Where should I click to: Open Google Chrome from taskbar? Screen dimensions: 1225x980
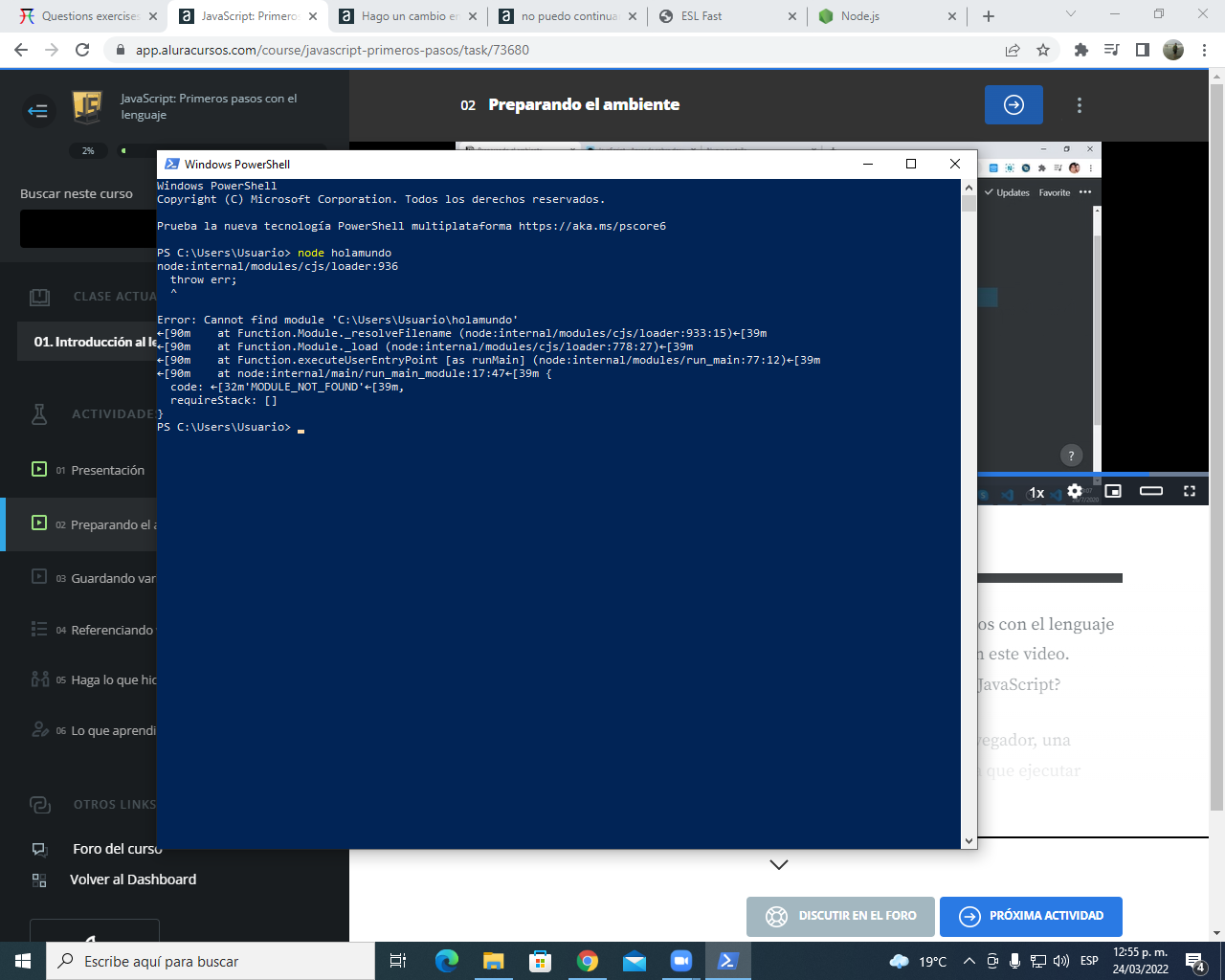click(x=587, y=961)
